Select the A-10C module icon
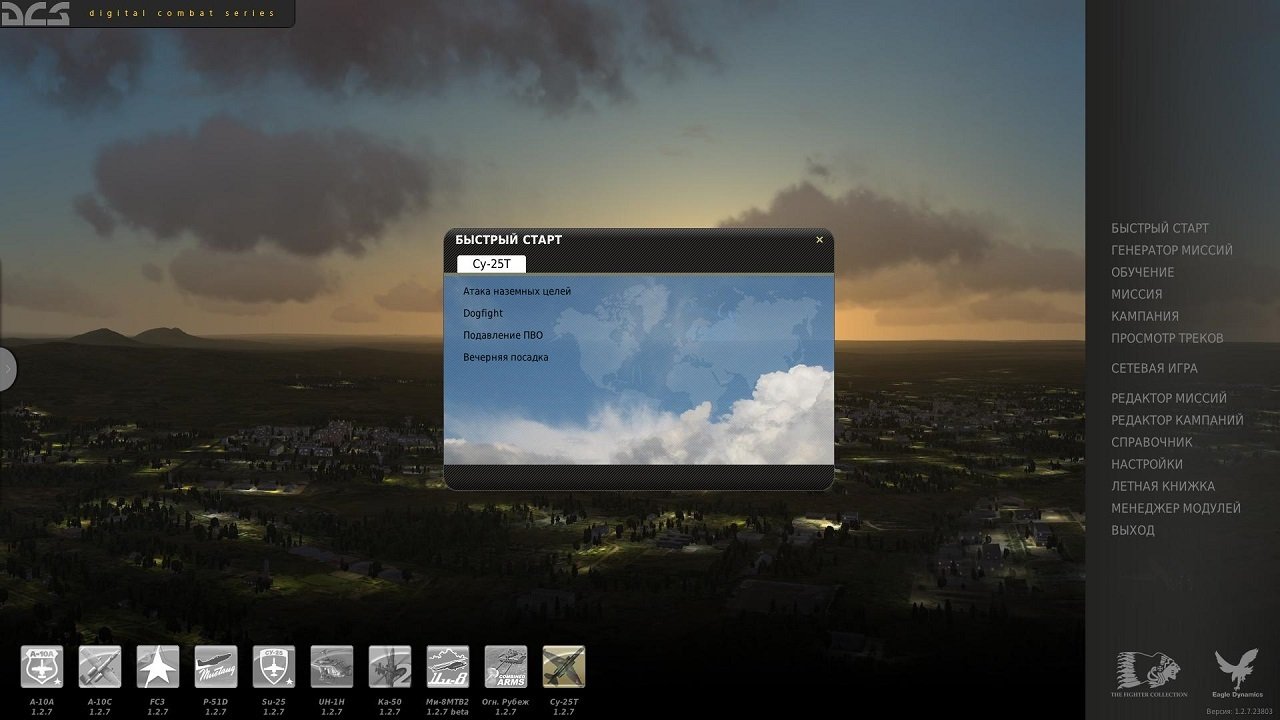 [x=100, y=667]
